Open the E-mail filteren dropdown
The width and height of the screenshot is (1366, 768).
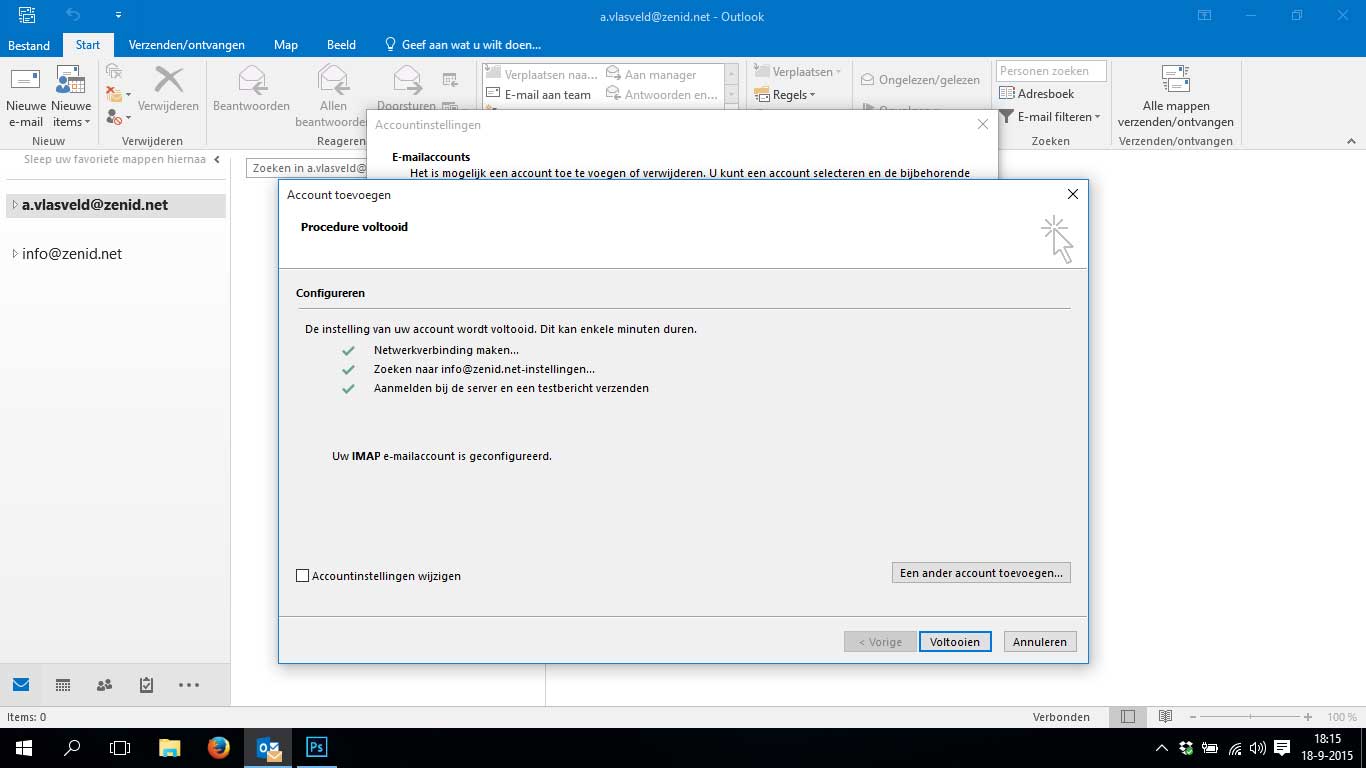[x=1050, y=117]
